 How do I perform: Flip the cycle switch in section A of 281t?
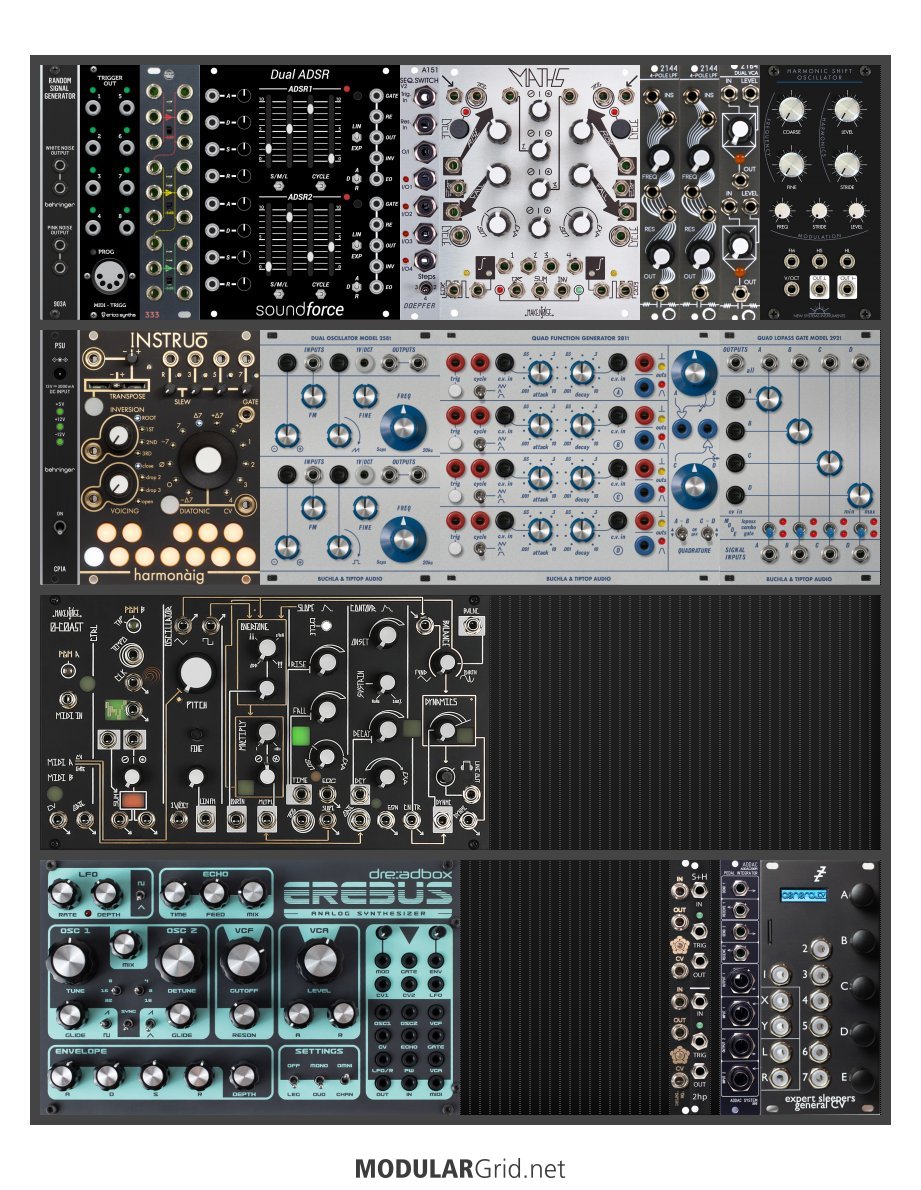pyautogui.click(x=479, y=392)
